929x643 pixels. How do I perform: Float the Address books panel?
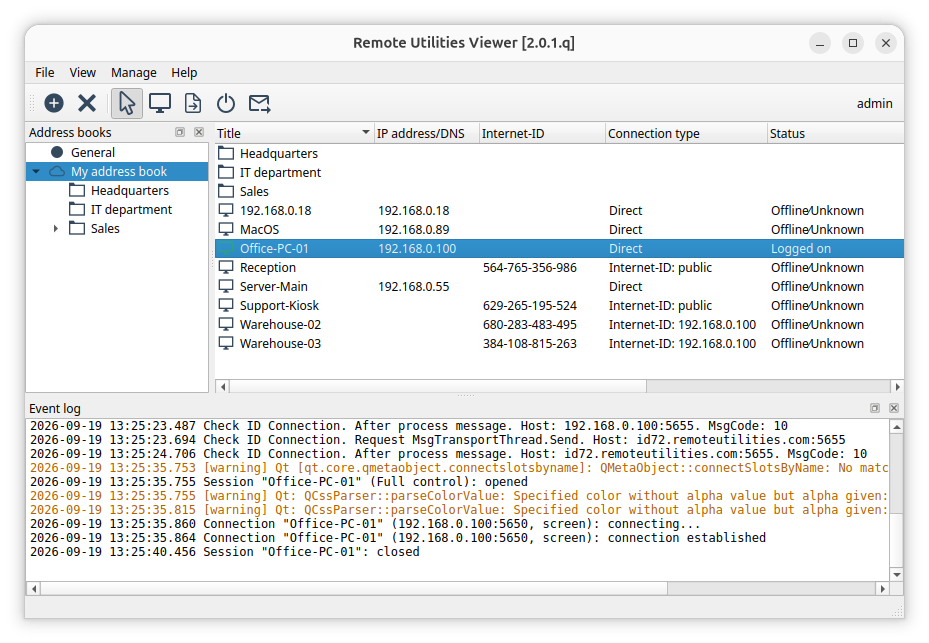tap(180, 132)
